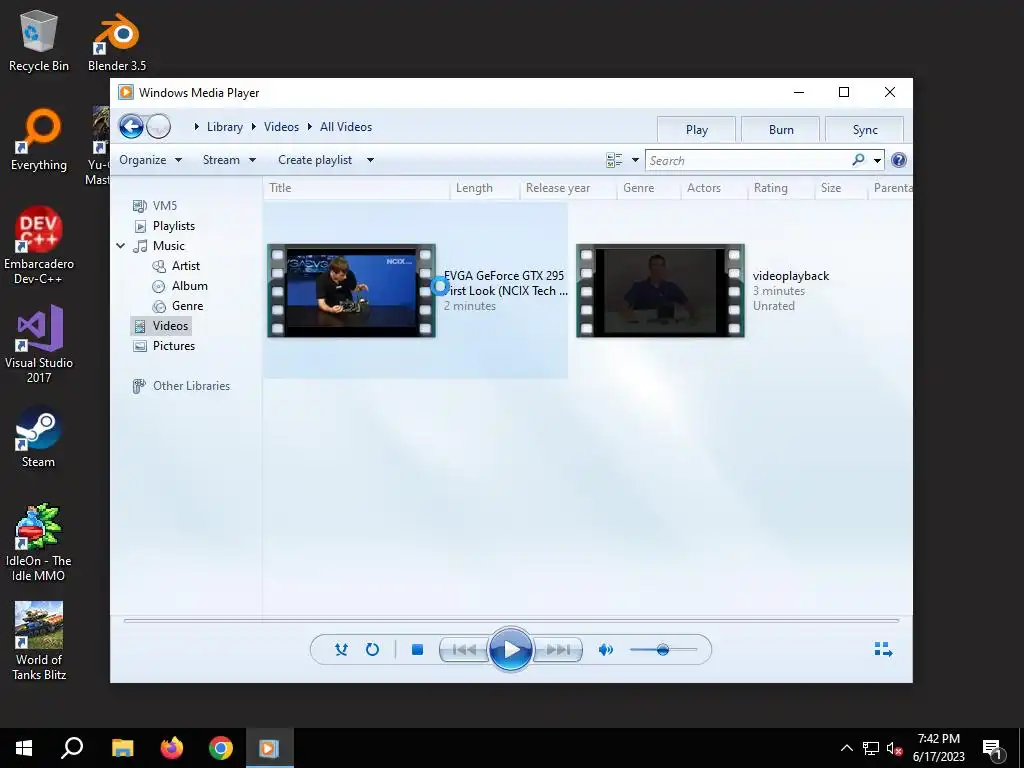
Task: Open the Recycle Bin desktop icon
Action: pyautogui.click(x=39, y=40)
